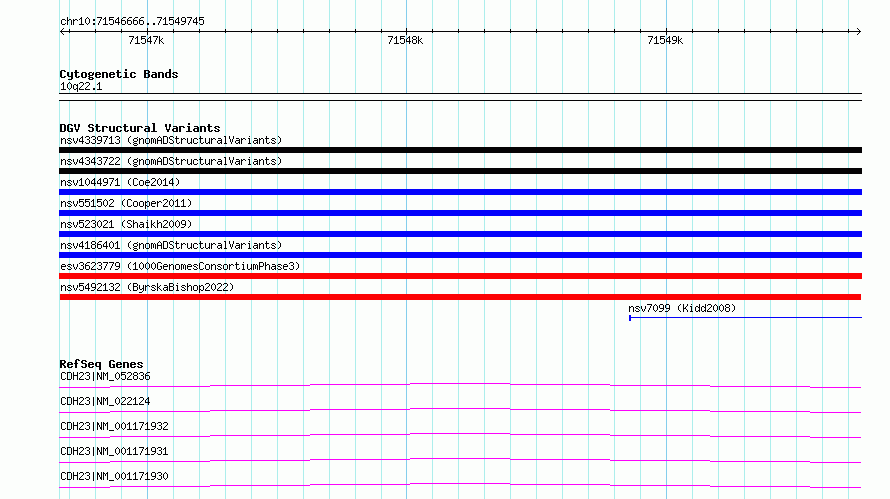Viewport: 890px width, 499px height.
Task: Open variant nsv7099 (Kidd2008) label
Action: 682,308
